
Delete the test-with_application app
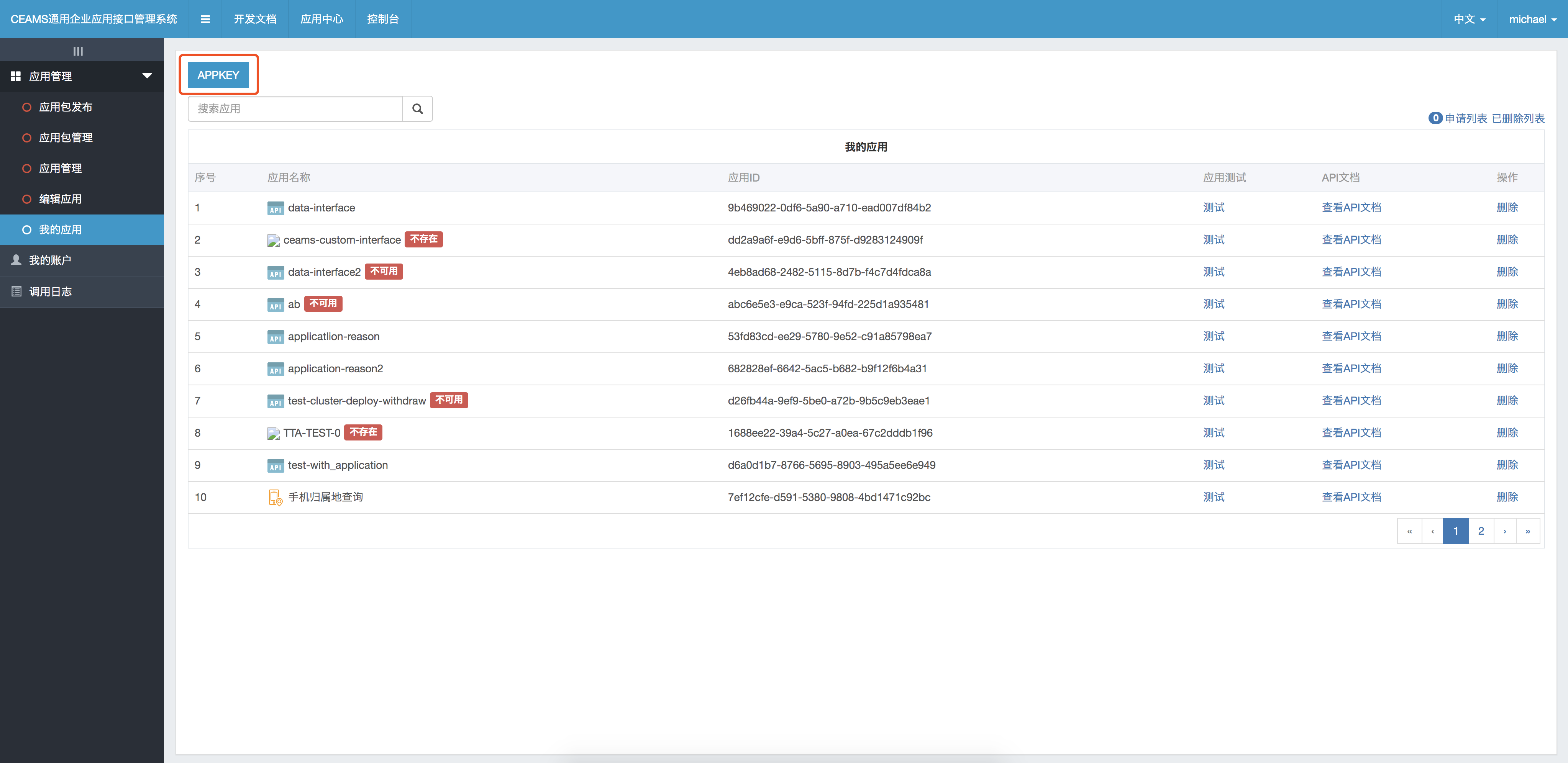1507,465
